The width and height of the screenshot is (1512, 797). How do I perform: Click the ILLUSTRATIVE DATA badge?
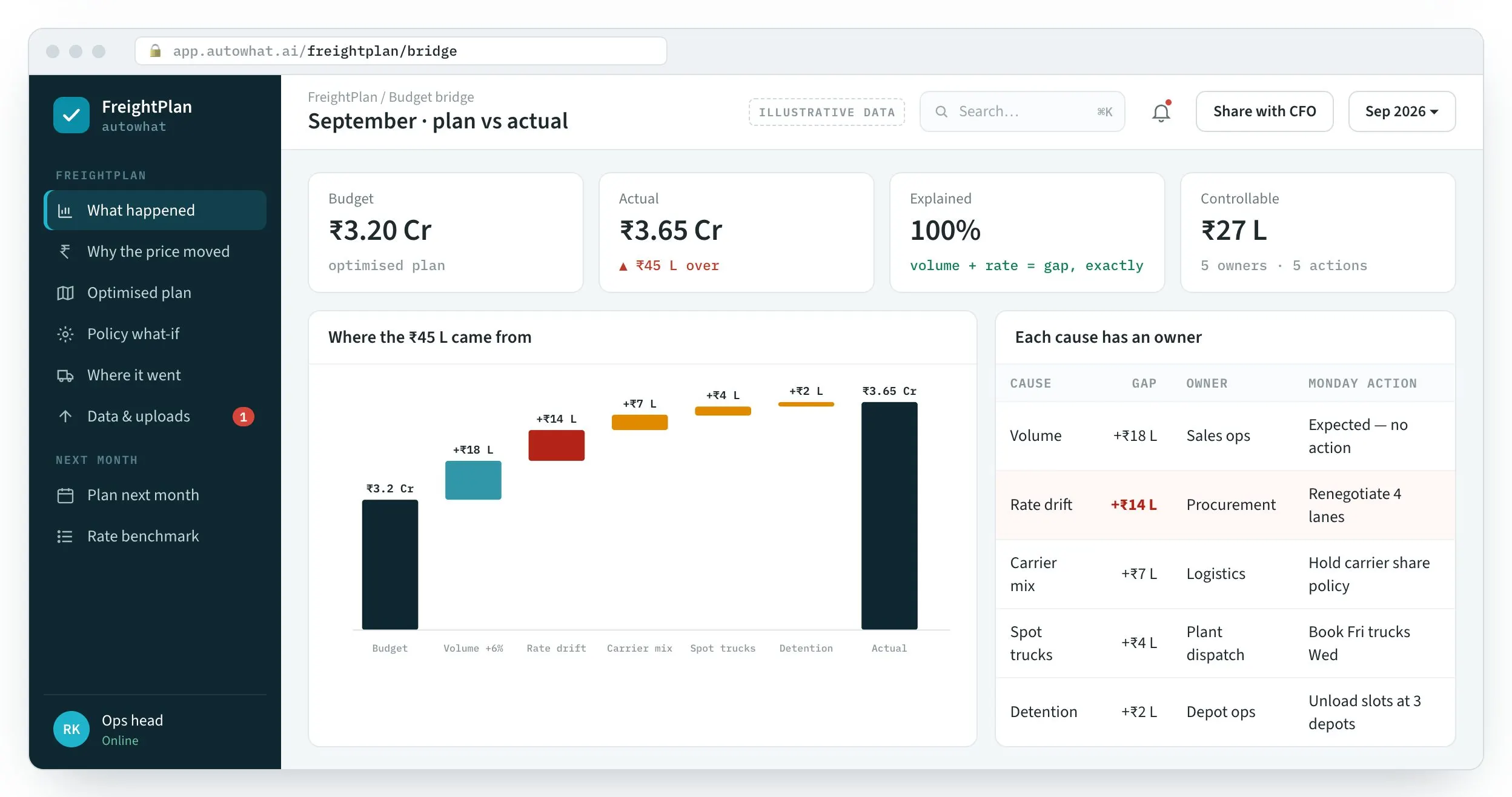tap(826, 112)
